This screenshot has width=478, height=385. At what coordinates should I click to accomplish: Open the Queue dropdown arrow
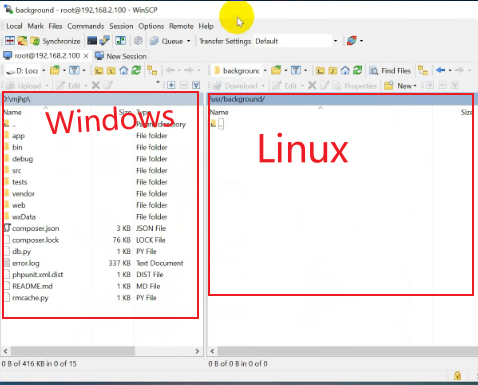(189, 41)
